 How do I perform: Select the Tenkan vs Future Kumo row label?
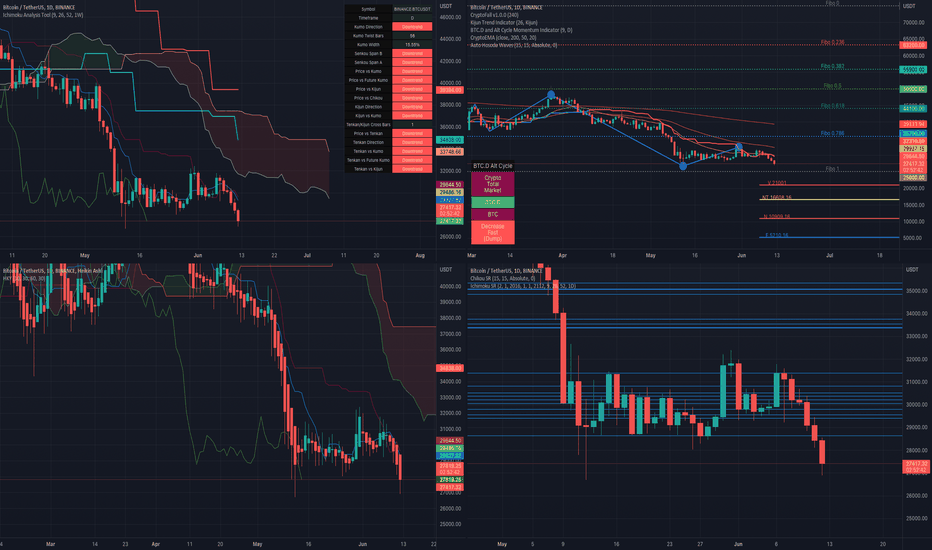(369, 160)
